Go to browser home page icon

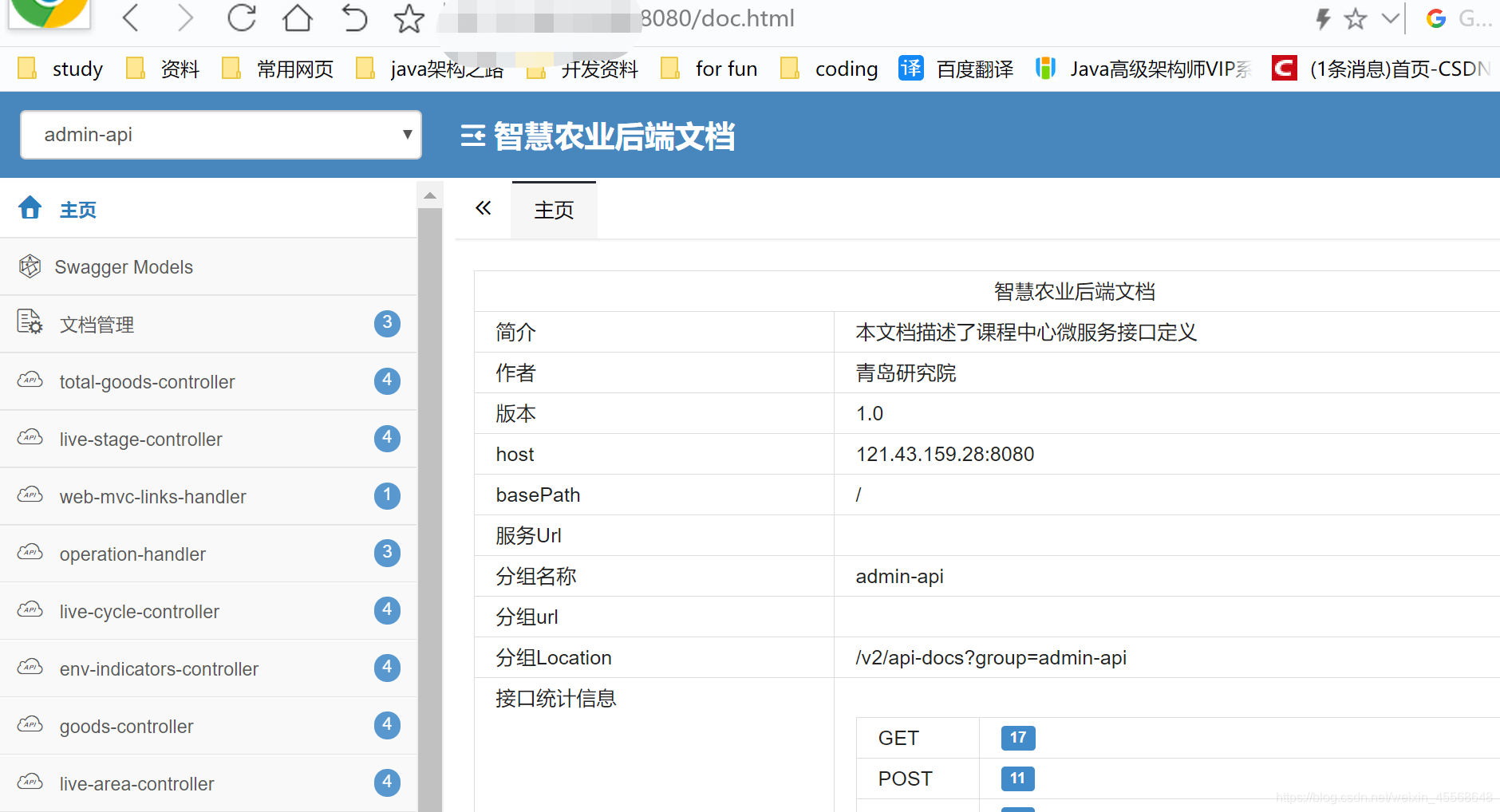298,18
